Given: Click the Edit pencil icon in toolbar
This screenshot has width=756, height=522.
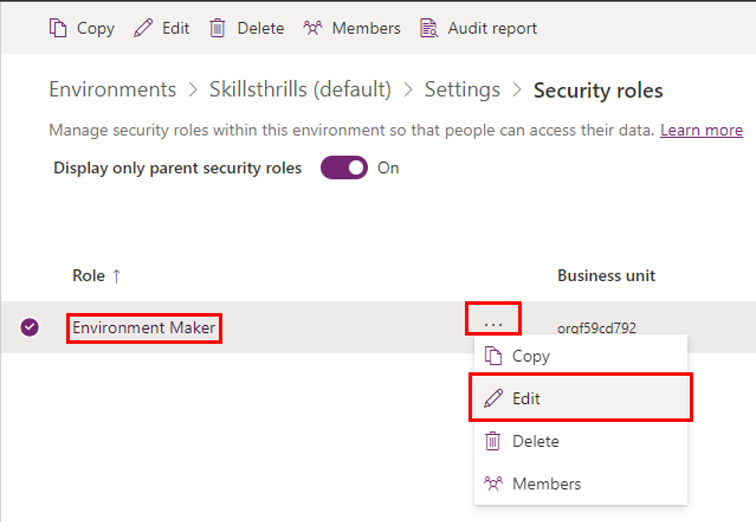Looking at the screenshot, I should (x=144, y=28).
